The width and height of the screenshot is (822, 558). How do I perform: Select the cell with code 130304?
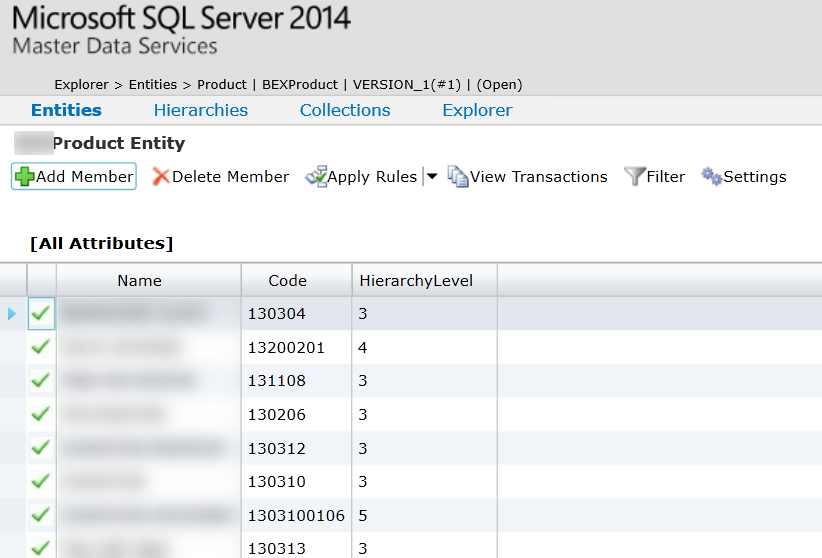click(297, 314)
